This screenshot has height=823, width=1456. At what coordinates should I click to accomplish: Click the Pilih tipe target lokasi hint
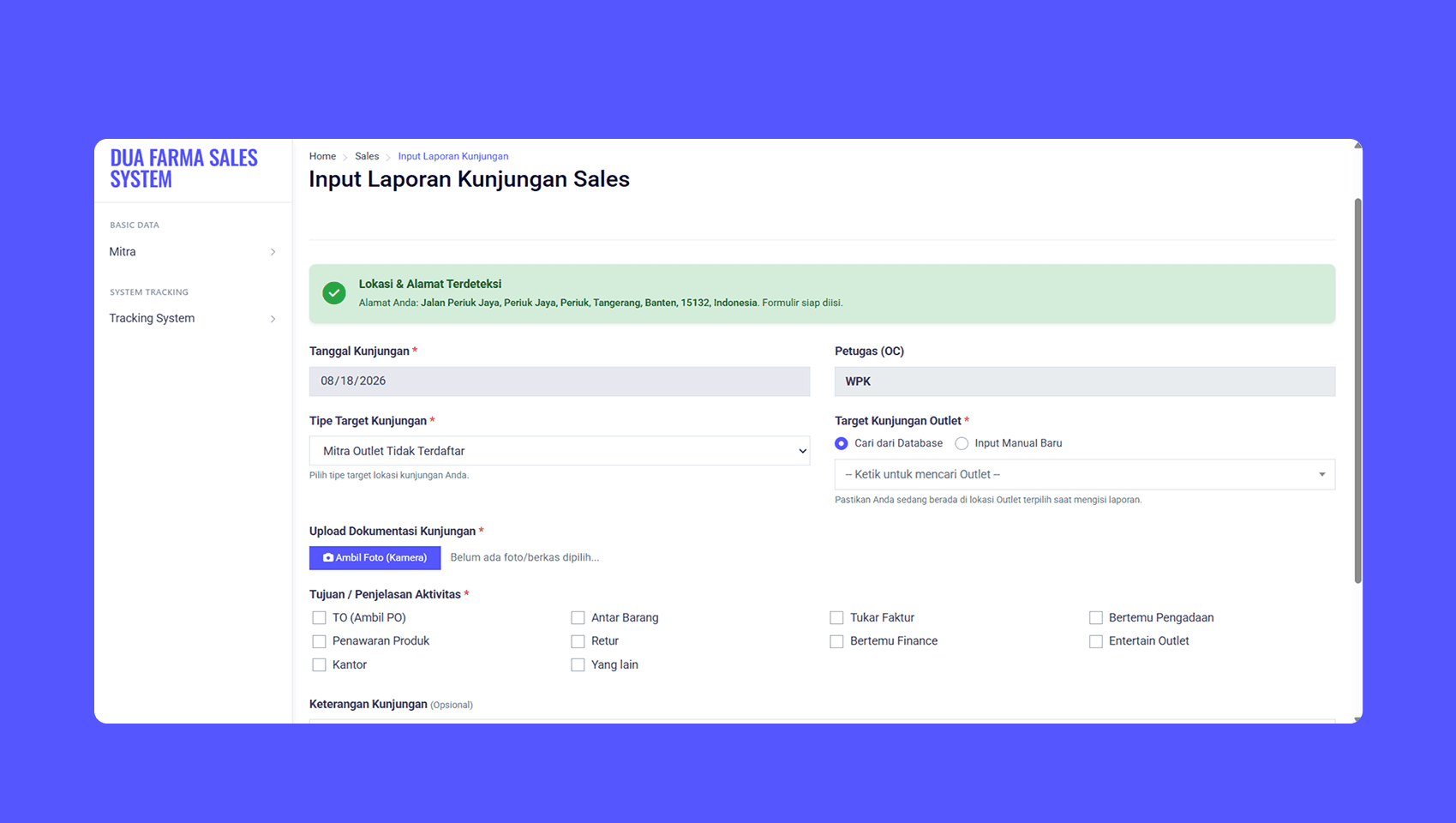click(x=389, y=475)
